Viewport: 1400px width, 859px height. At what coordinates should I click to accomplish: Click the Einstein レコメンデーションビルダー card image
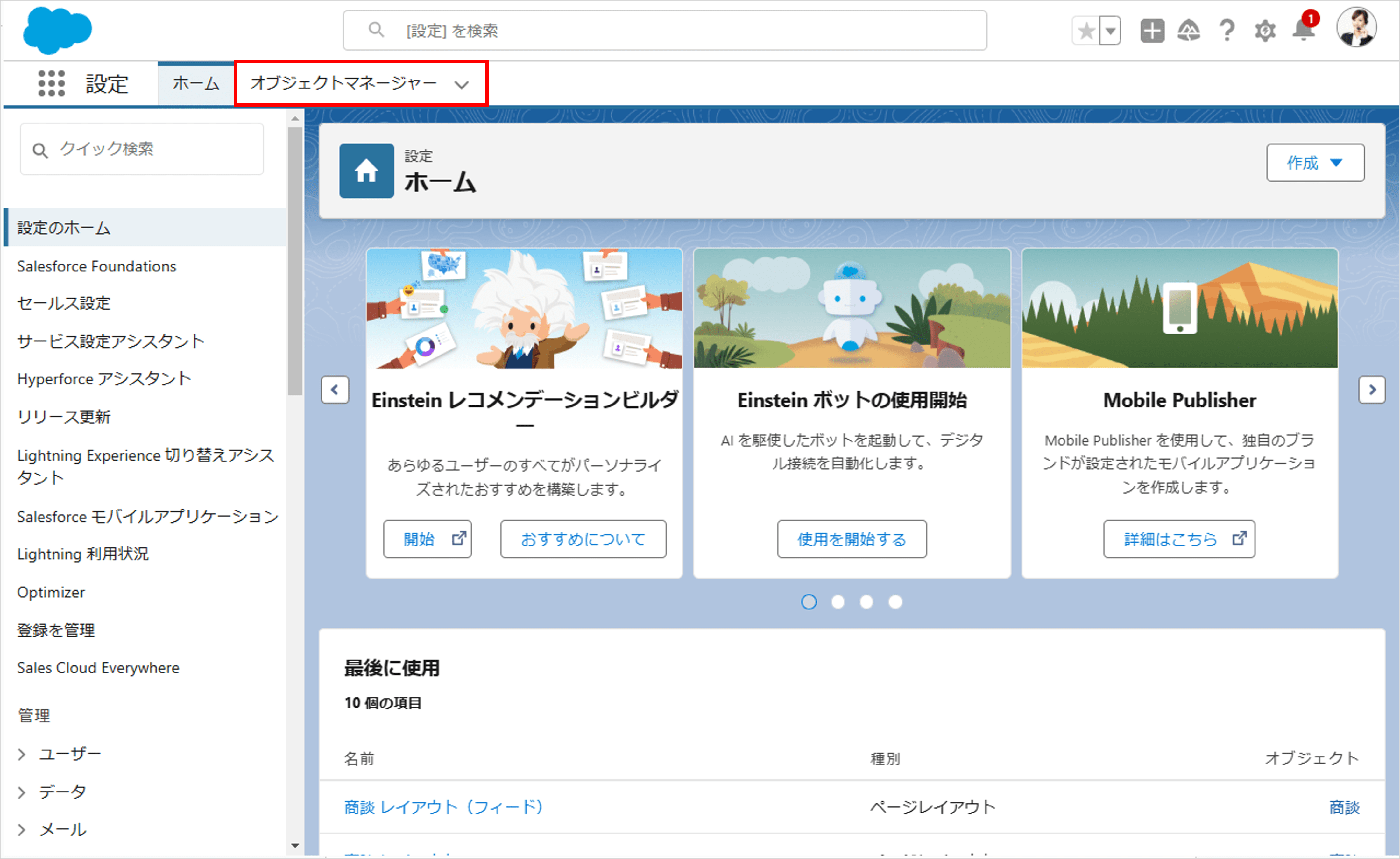[524, 308]
